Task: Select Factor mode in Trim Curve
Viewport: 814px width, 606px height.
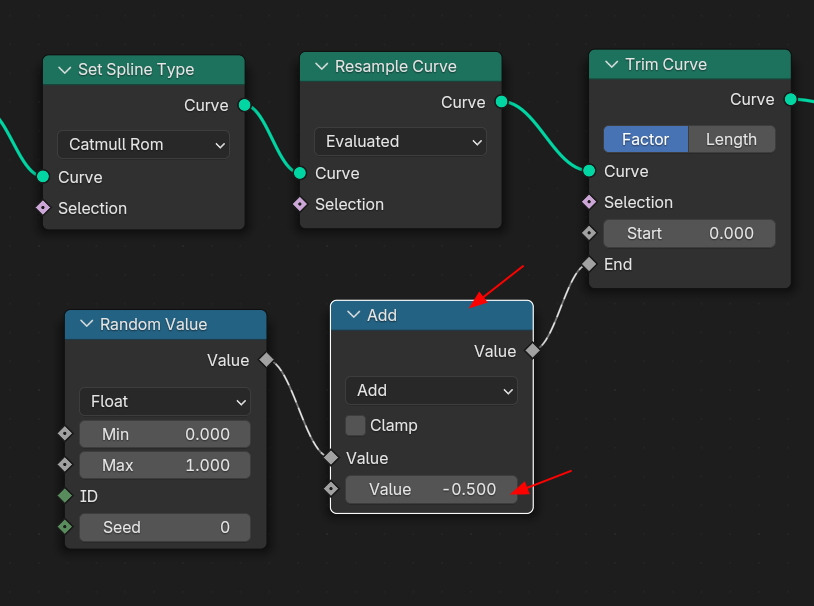Action: click(x=646, y=139)
